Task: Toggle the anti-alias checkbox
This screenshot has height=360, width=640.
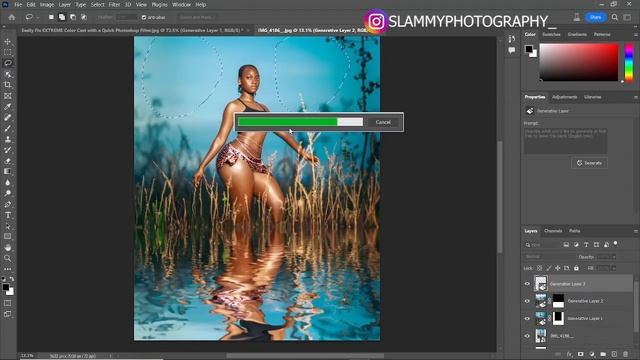Action: 144,18
